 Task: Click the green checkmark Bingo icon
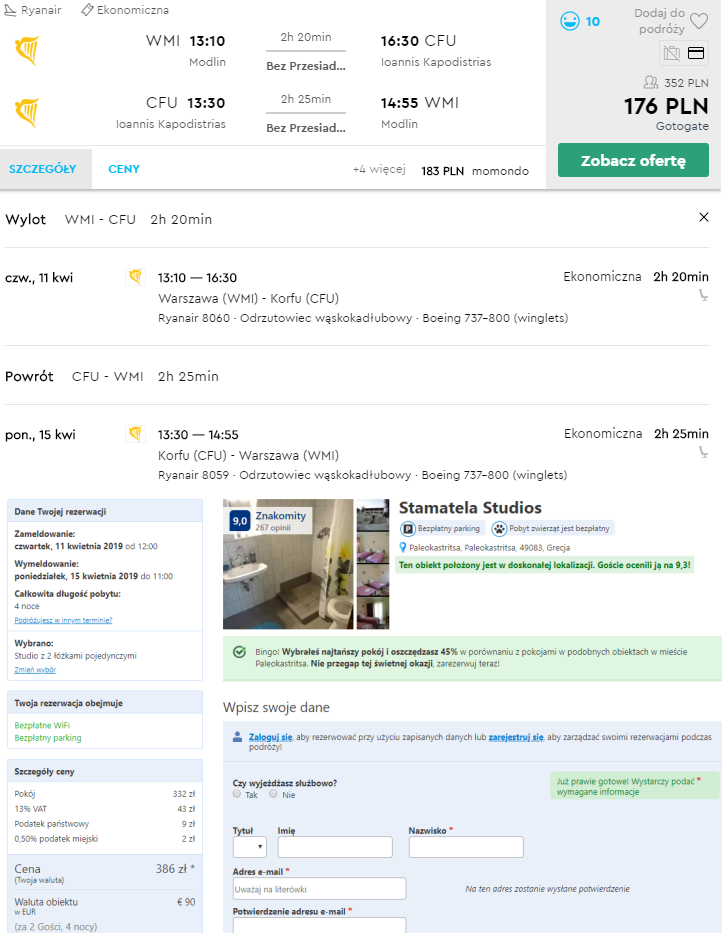pos(239,652)
